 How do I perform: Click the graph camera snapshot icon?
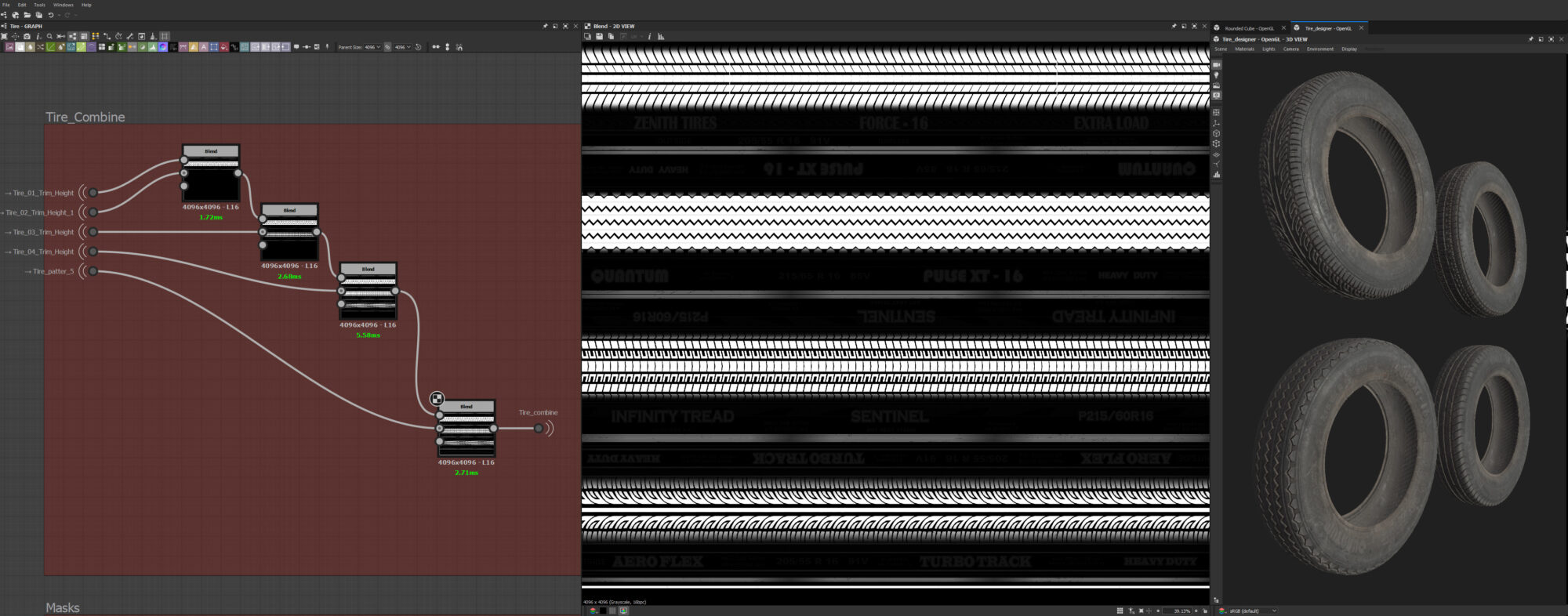pyautogui.click(x=27, y=36)
